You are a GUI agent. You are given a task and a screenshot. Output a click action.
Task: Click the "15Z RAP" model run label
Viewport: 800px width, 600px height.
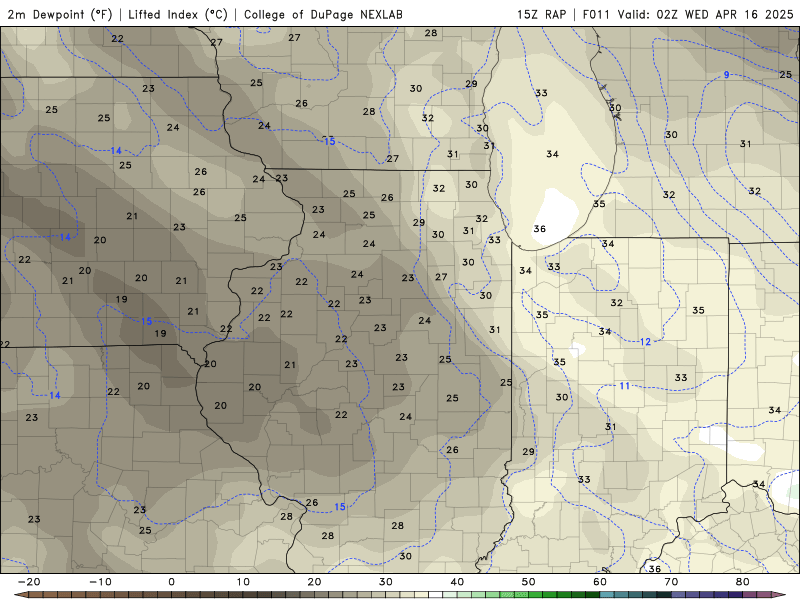point(541,14)
